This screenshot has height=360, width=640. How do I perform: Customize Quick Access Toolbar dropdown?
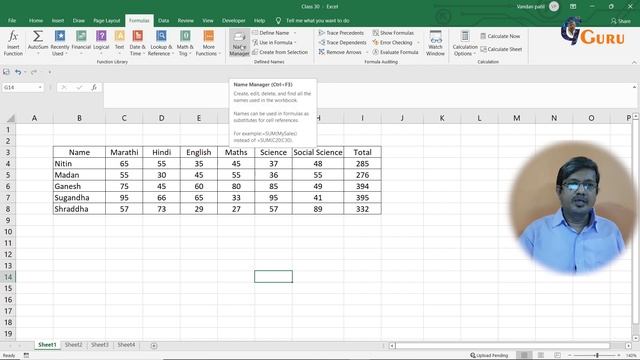[50, 72]
